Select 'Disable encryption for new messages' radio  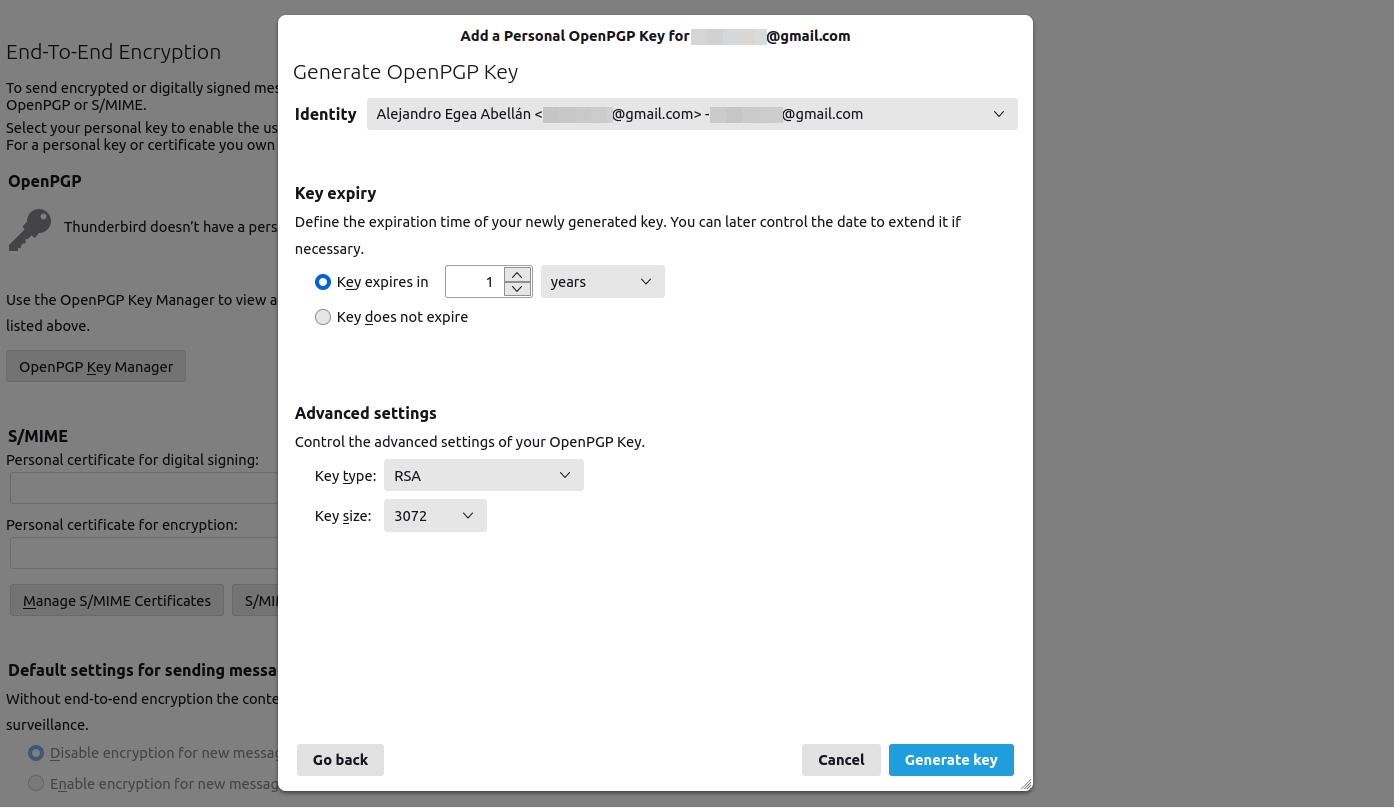click(36, 753)
